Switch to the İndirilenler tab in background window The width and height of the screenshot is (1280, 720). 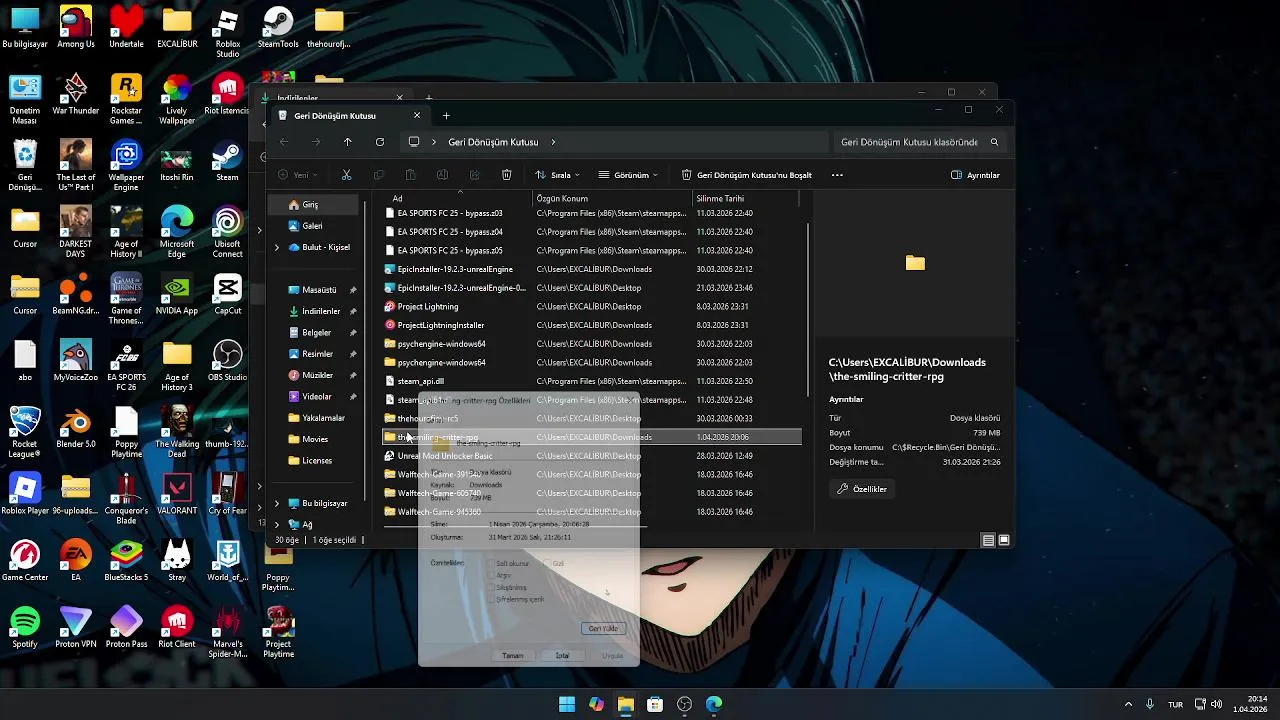(x=333, y=98)
